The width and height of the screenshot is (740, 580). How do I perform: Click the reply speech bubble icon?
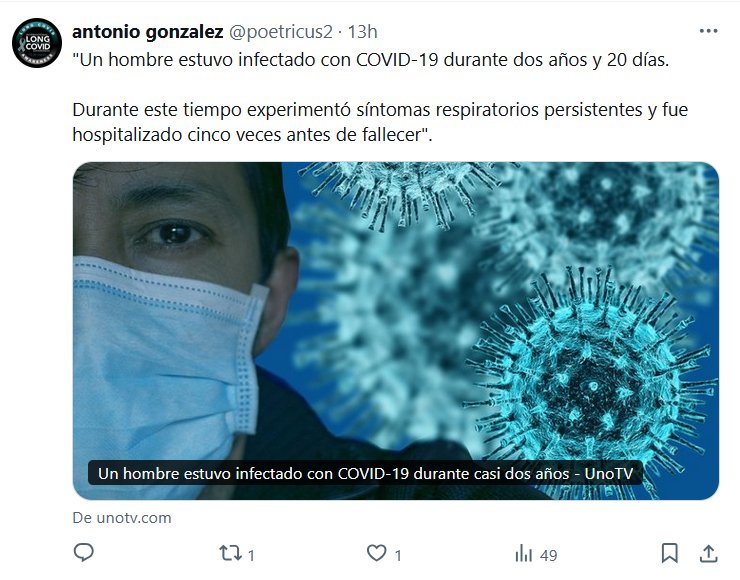click(84, 552)
